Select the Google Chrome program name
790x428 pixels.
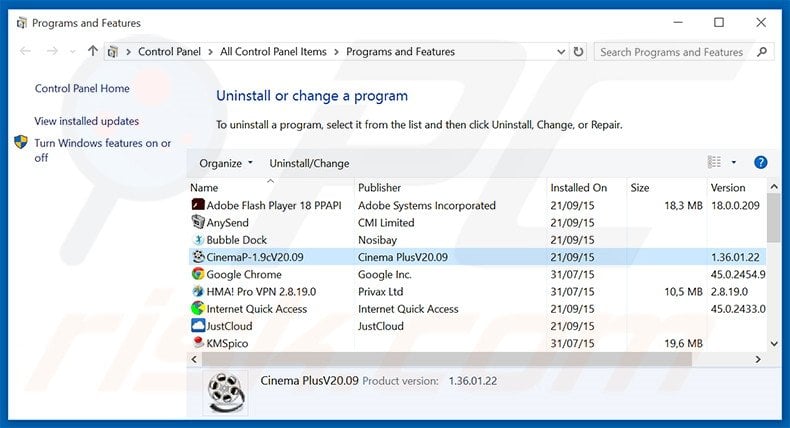(244, 274)
